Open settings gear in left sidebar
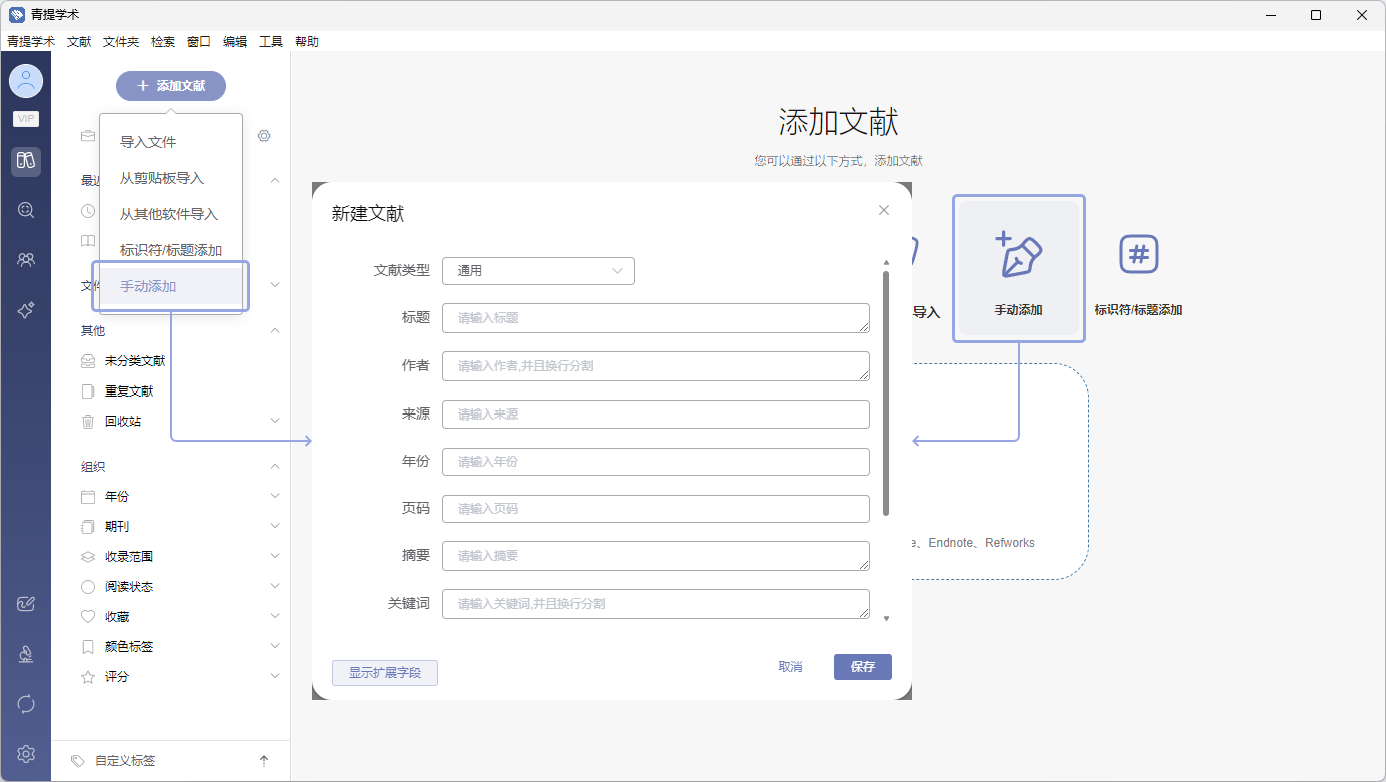 (x=26, y=754)
